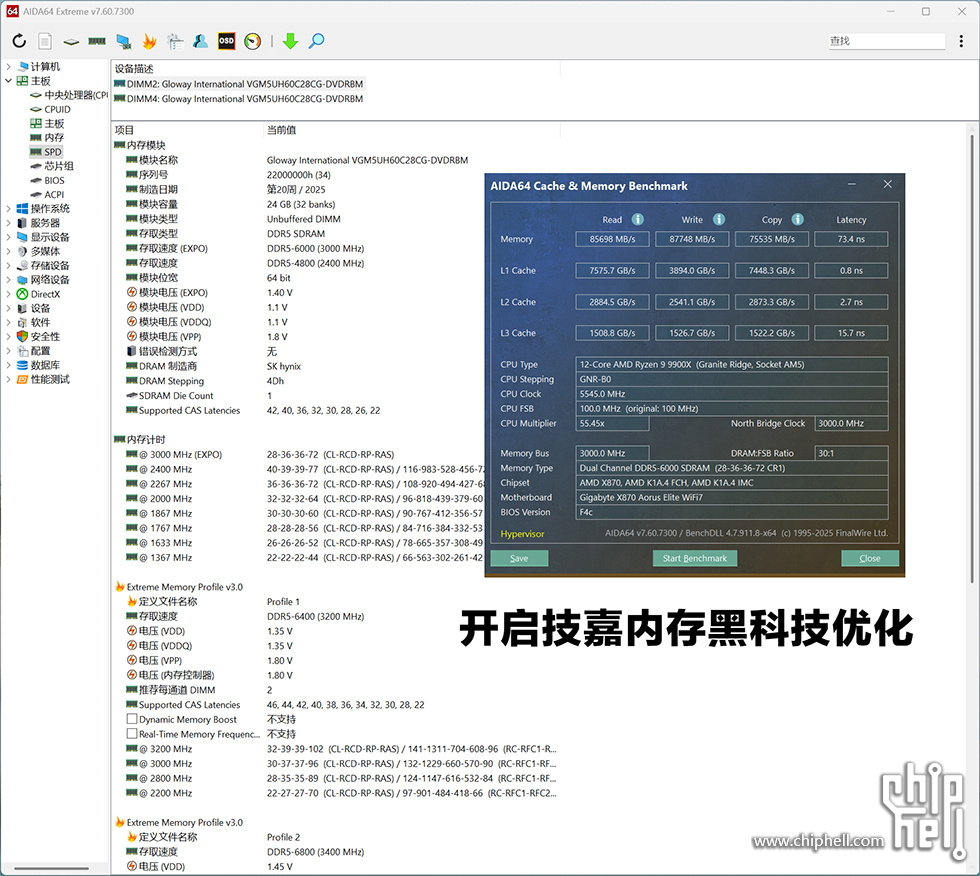Select CPUID in the tree

pyautogui.click(x=51, y=109)
